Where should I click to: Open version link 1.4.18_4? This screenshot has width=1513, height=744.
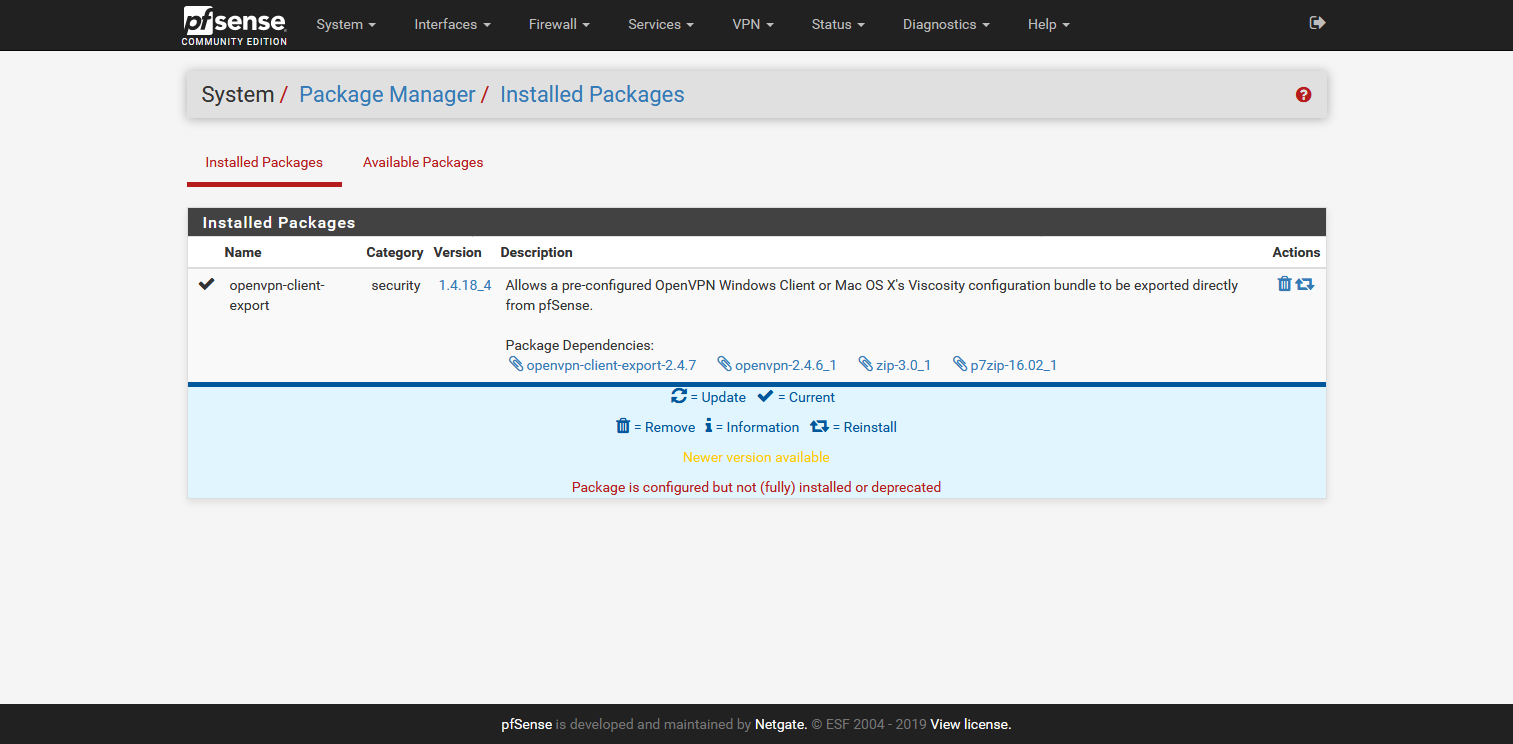pyautogui.click(x=465, y=285)
